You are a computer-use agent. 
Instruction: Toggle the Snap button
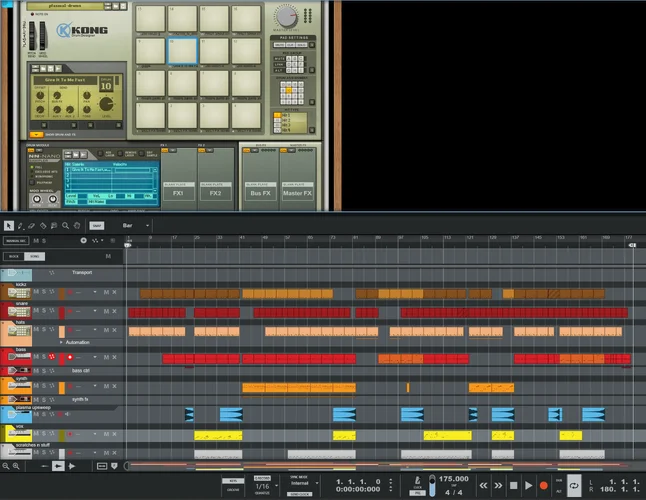97,226
